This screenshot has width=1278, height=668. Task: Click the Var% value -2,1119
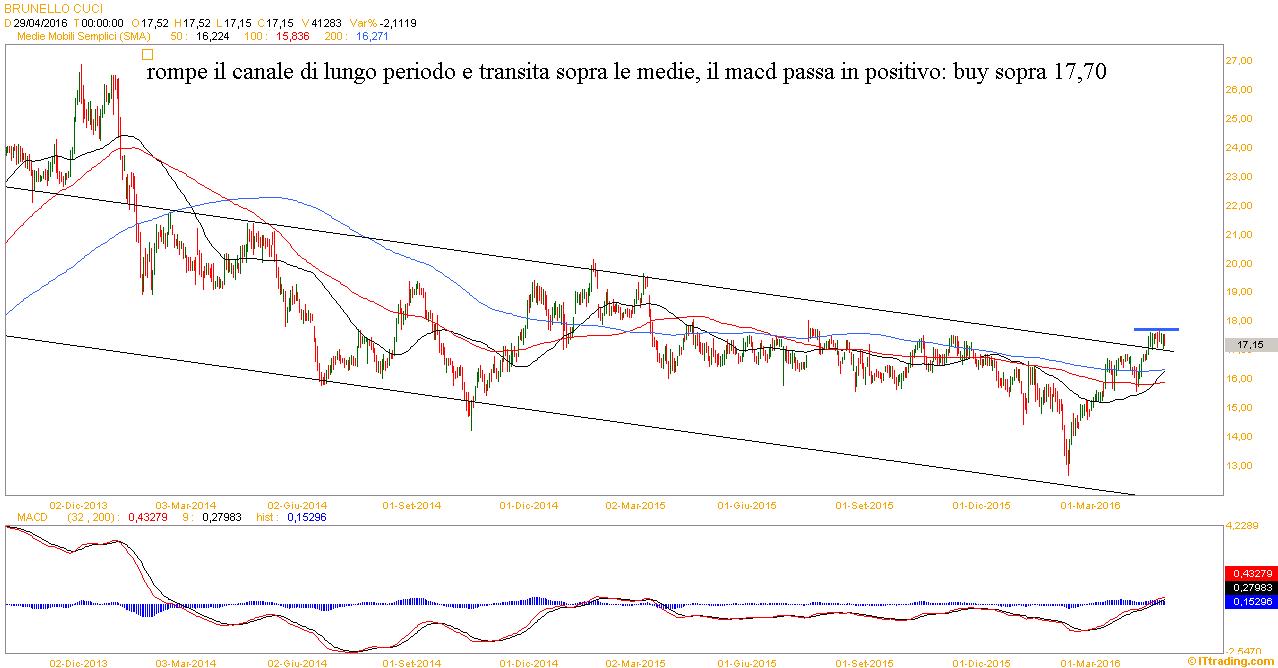pyautogui.click(x=399, y=22)
